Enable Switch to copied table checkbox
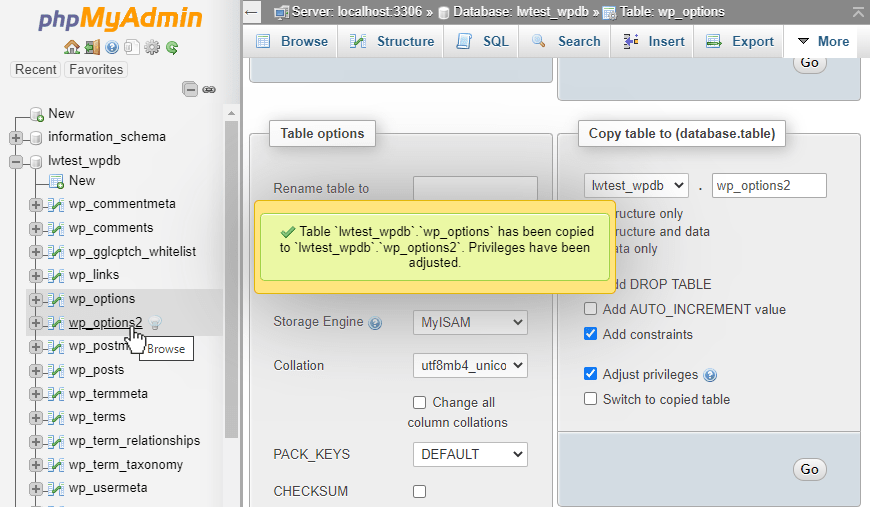 coord(590,399)
